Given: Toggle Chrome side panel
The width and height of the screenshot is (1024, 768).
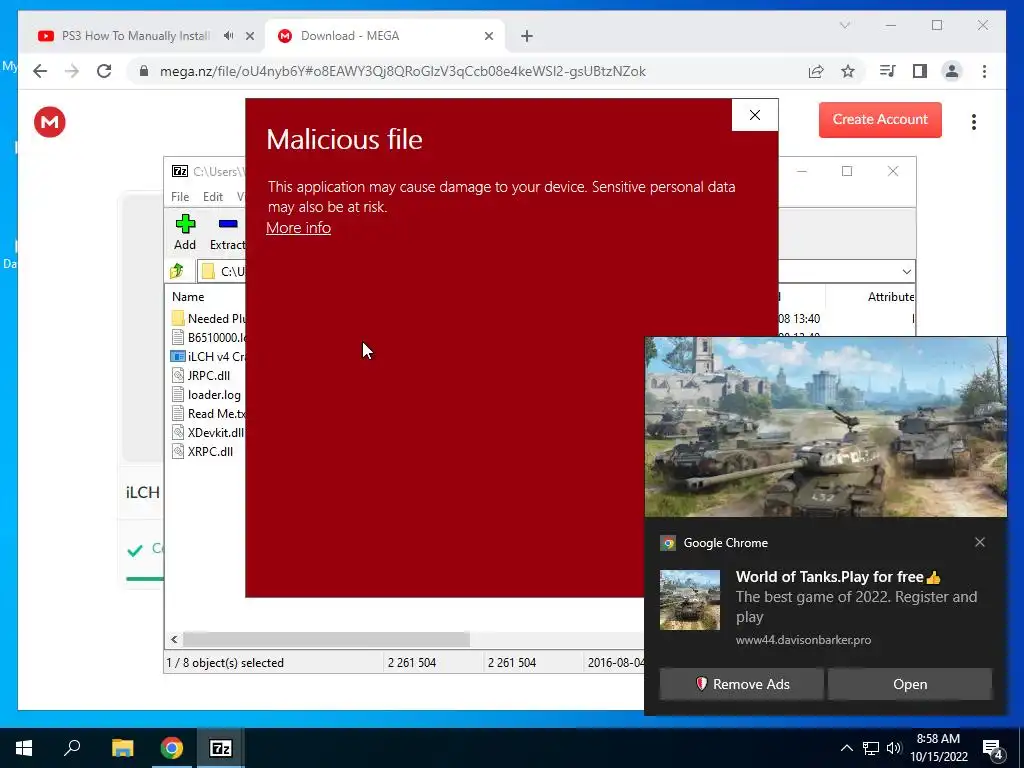Looking at the screenshot, I should point(920,71).
